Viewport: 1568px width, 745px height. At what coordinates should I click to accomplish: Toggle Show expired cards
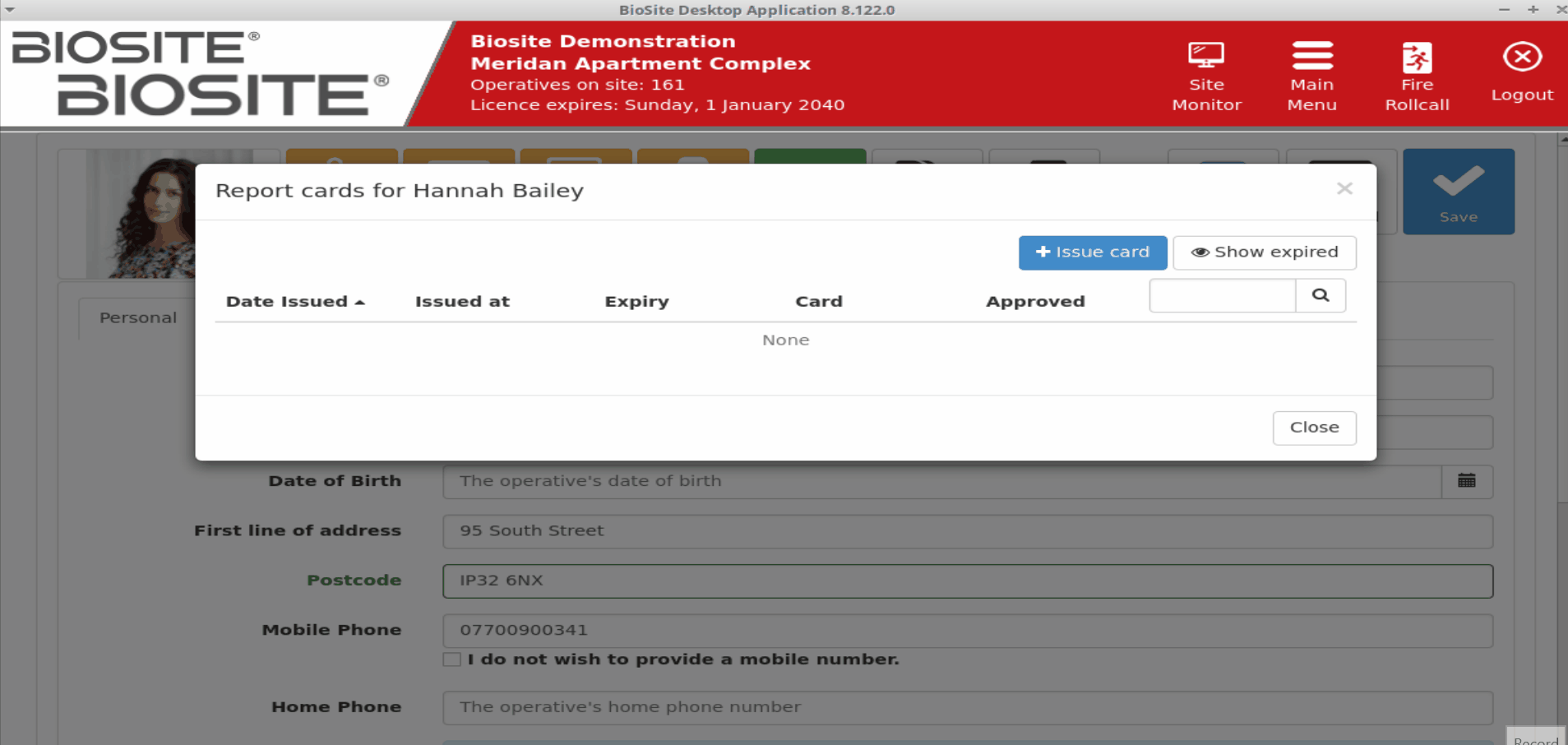coord(1264,252)
